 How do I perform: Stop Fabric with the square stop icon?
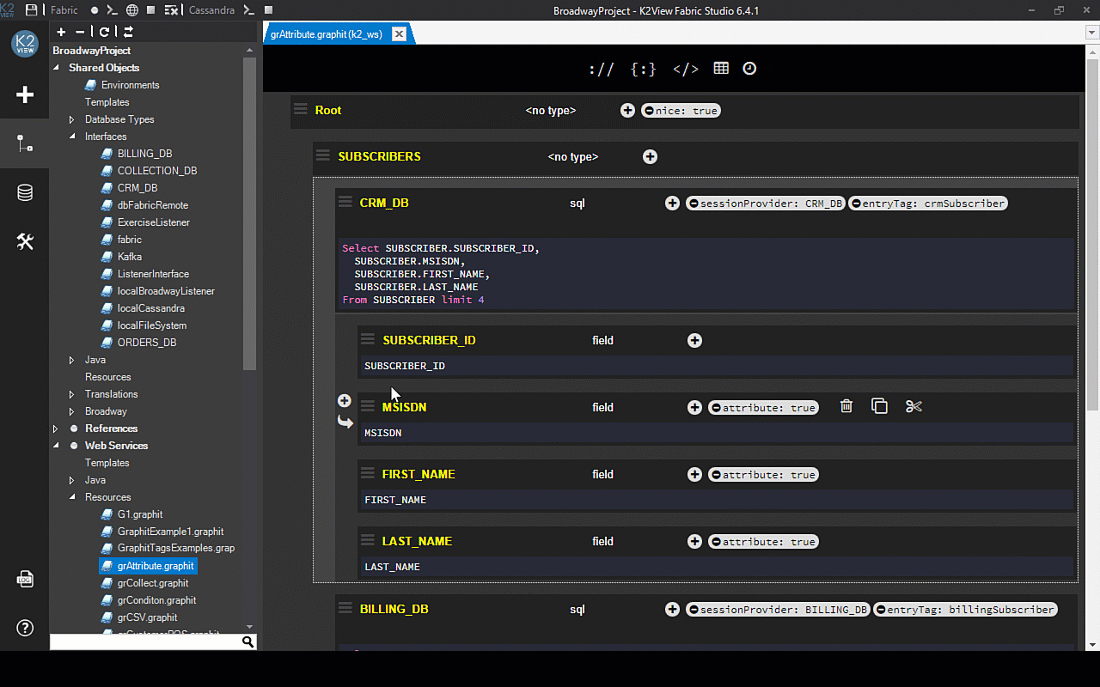point(151,10)
